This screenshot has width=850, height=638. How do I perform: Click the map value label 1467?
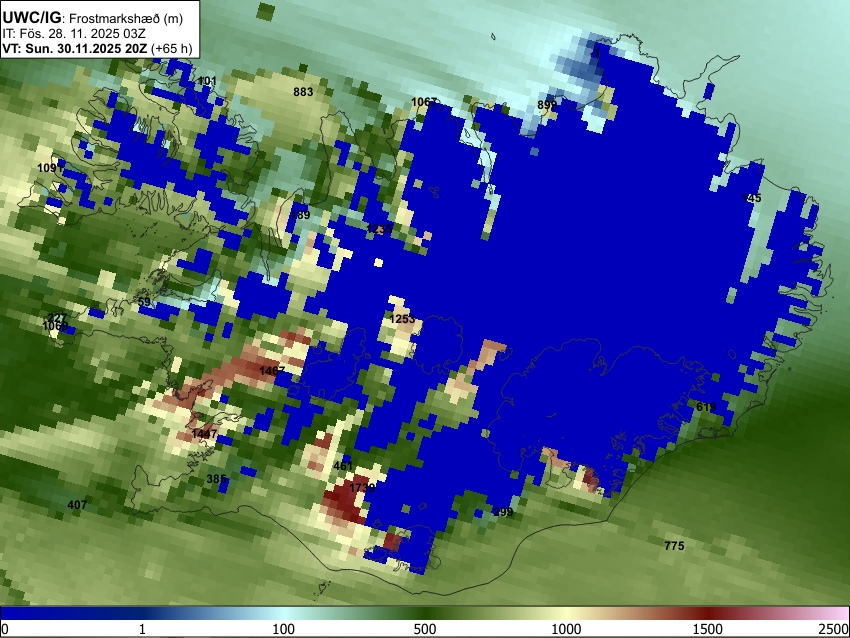click(272, 371)
